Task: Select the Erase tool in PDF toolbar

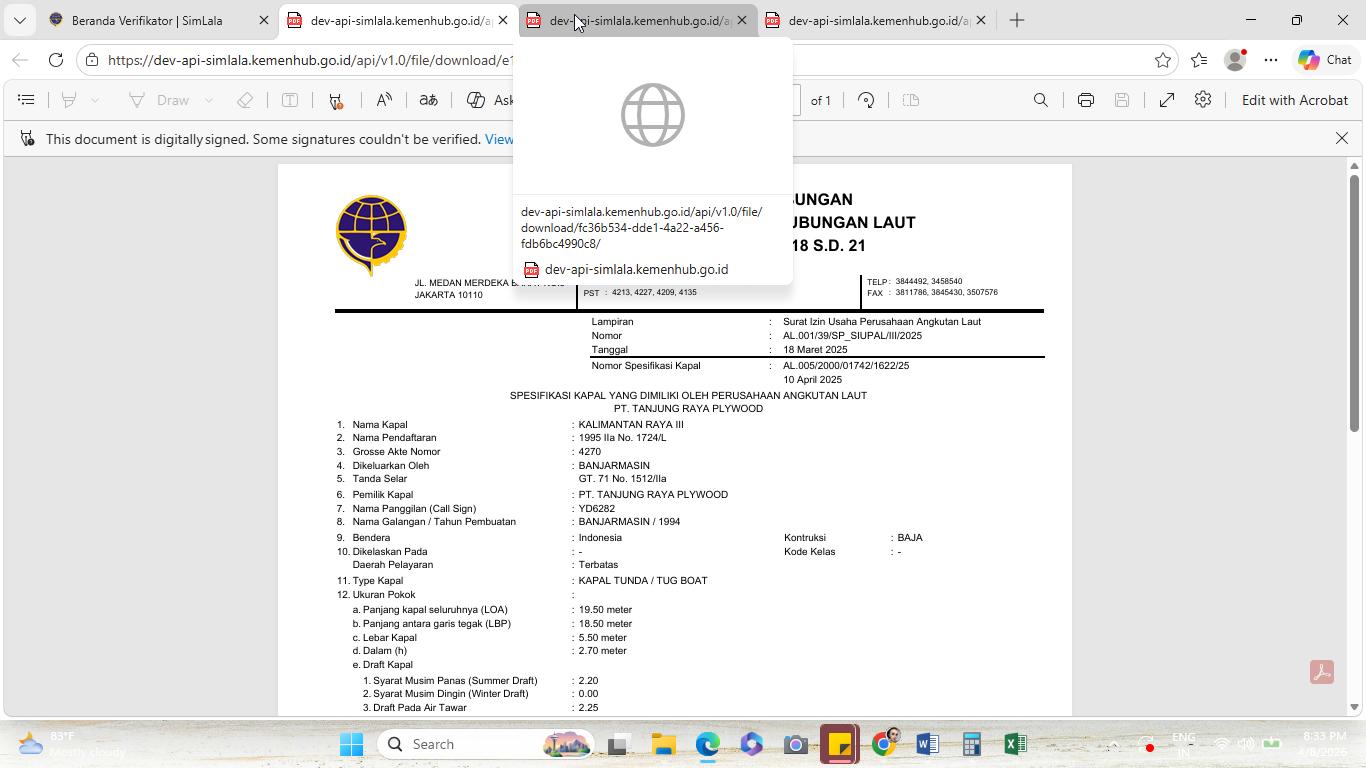Action: tap(245, 100)
